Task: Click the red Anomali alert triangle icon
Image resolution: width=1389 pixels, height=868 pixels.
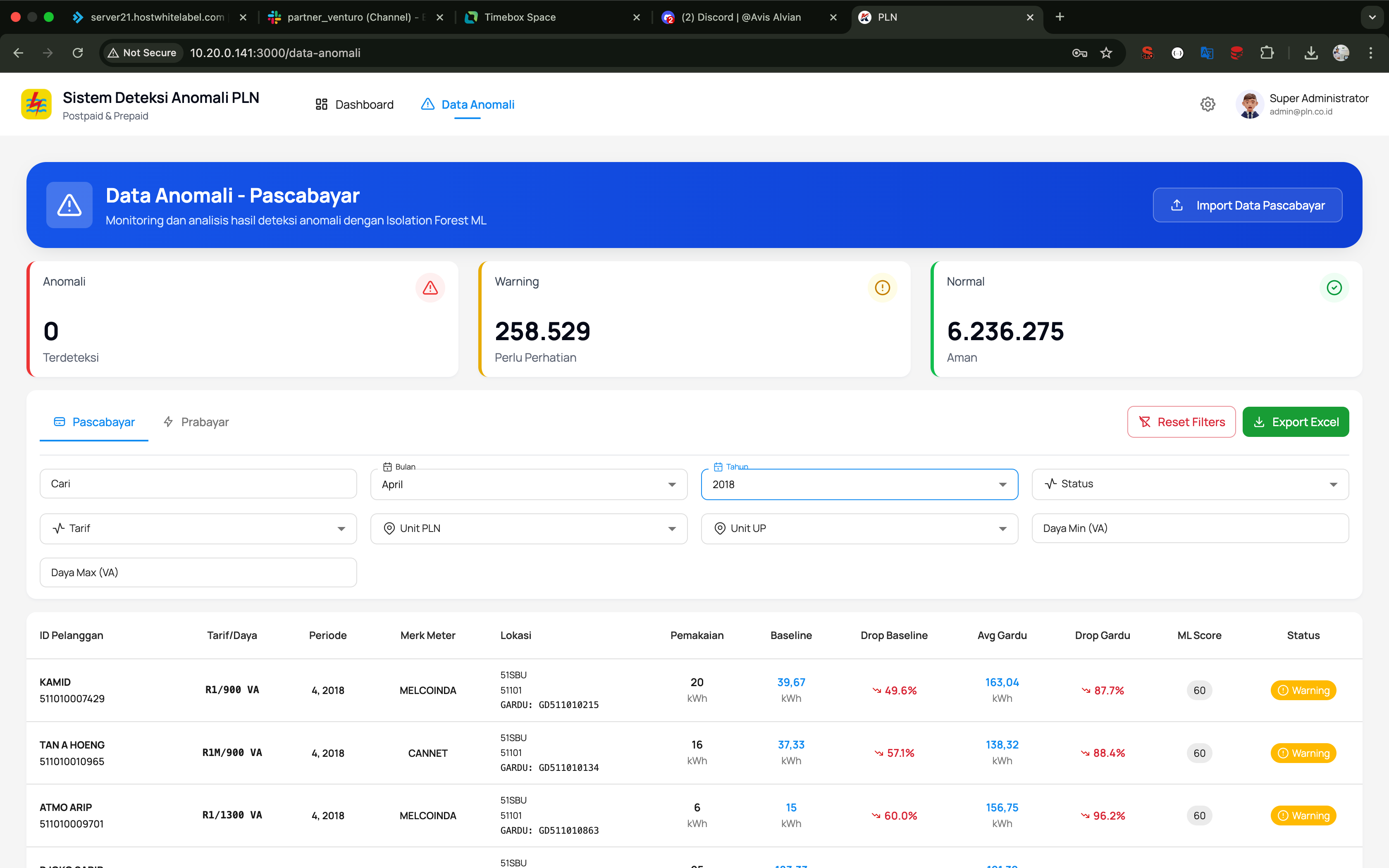Action: tap(430, 288)
